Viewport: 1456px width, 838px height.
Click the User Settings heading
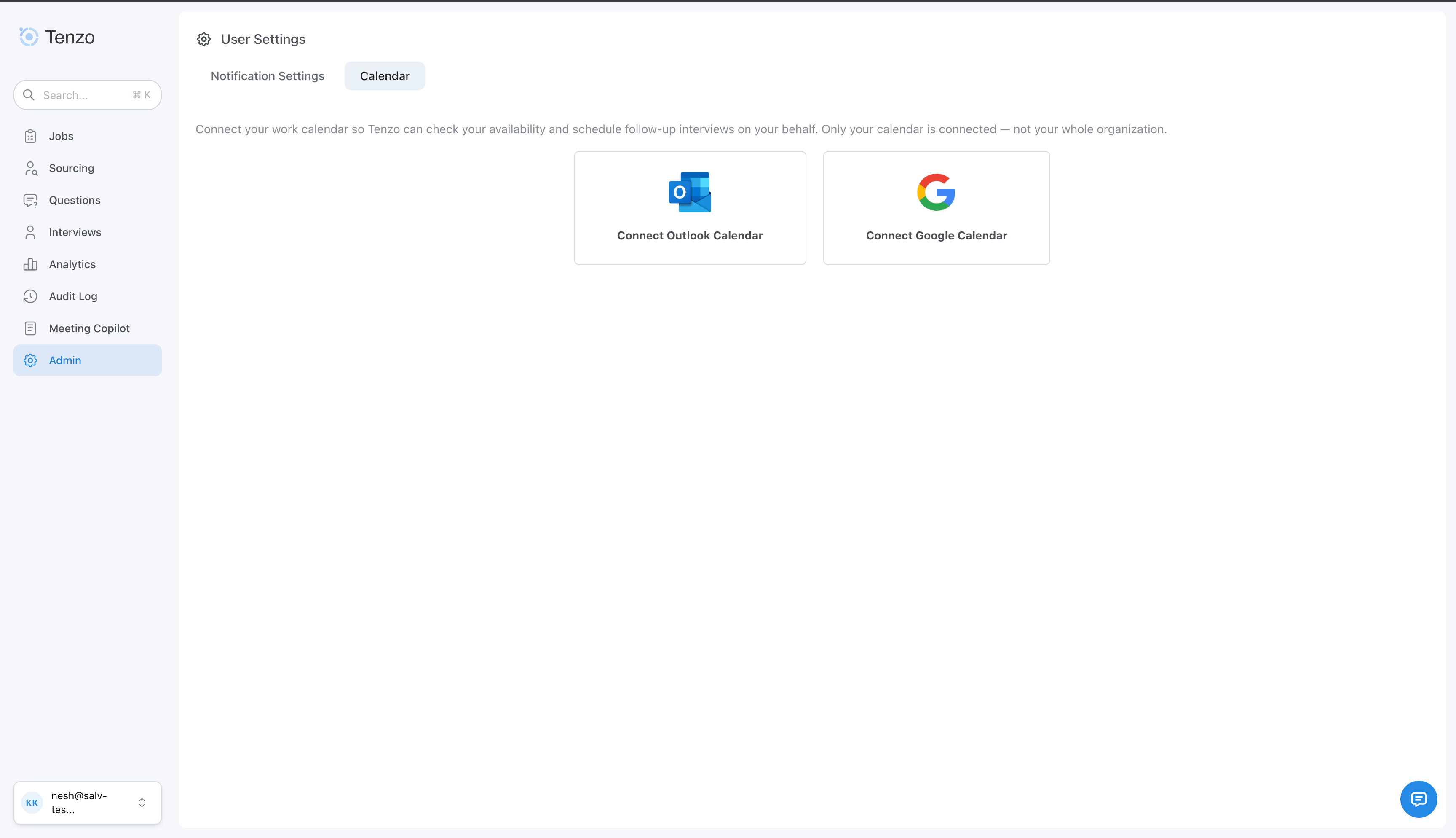tap(263, 39)
